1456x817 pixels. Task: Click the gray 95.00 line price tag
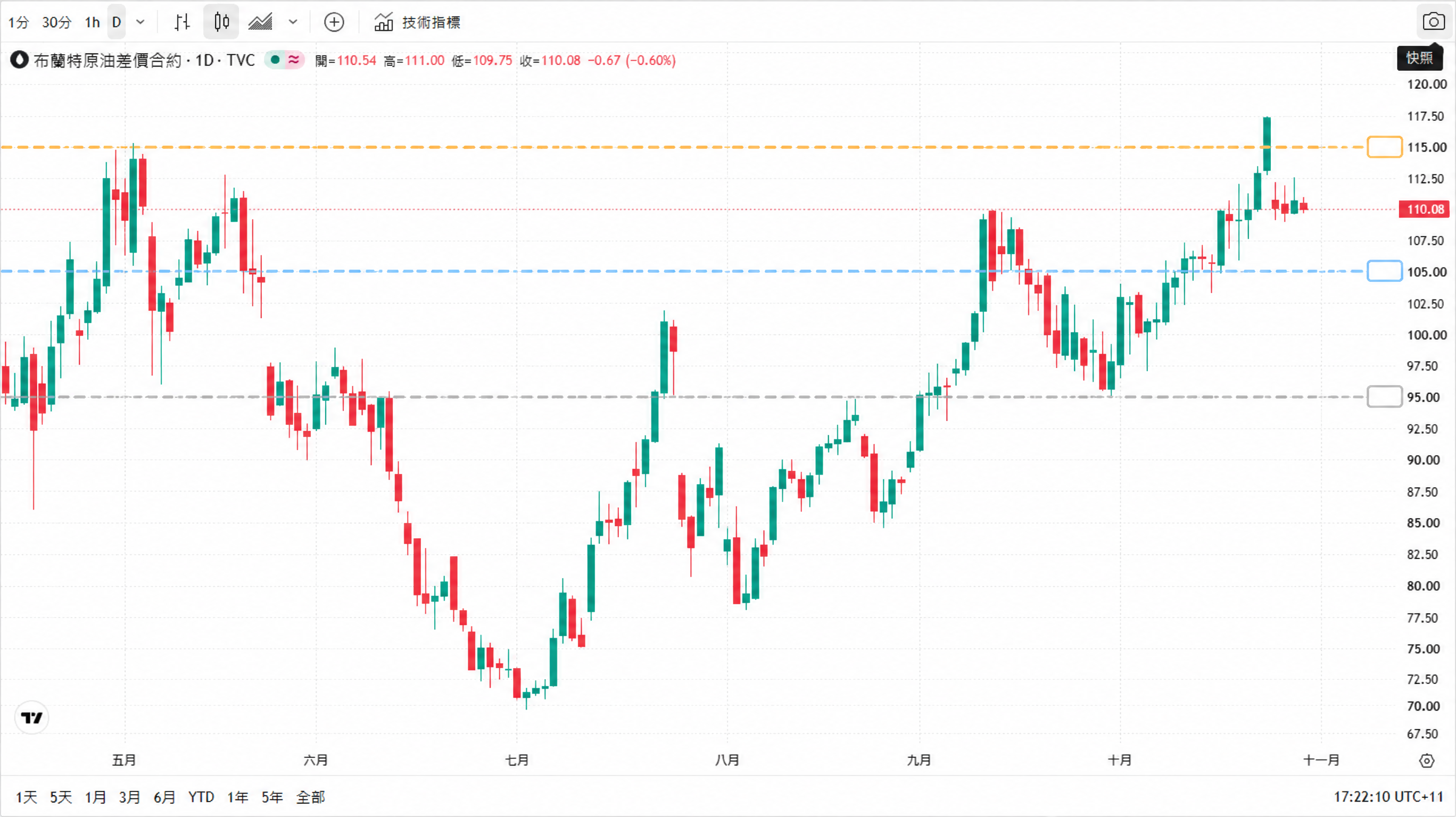(x=1384, y=397)
